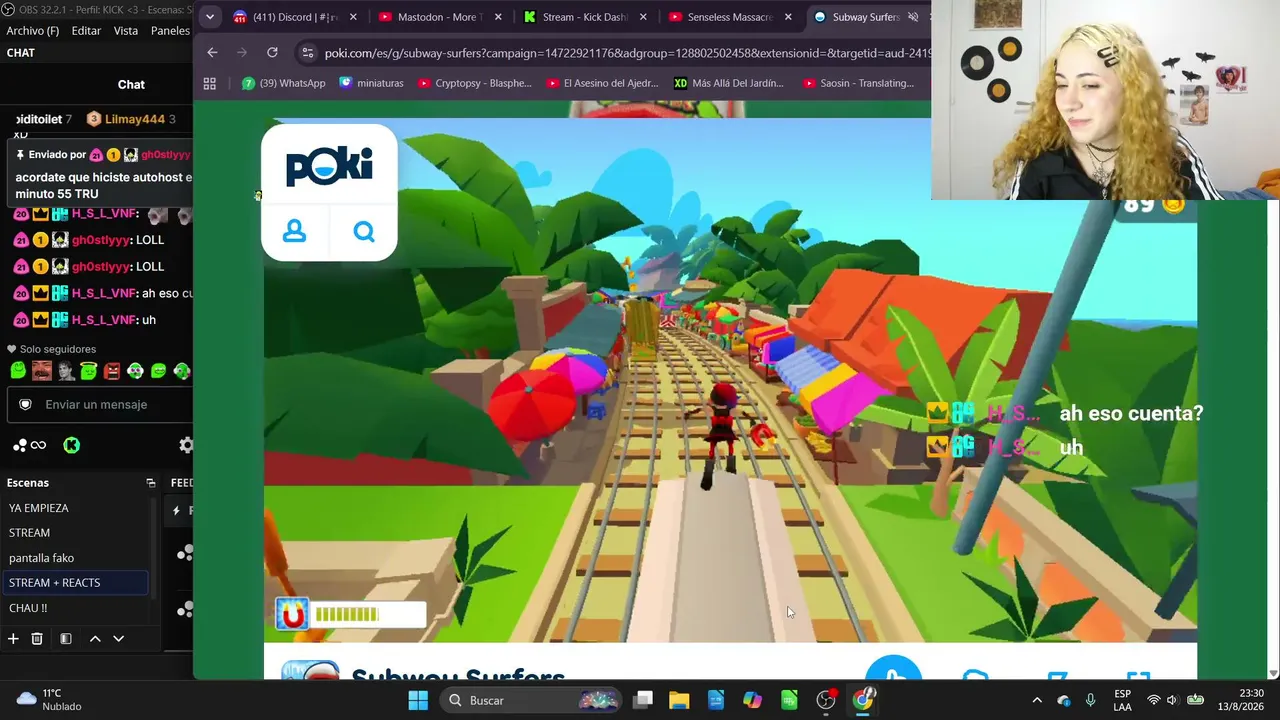
Task: Delete the selected scene with trash icon
Action: point(37,638)
